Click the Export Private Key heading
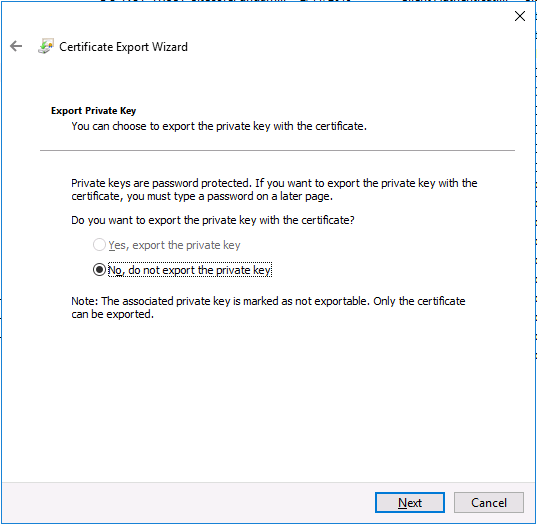The image size is (537, 525). [93, 111]
